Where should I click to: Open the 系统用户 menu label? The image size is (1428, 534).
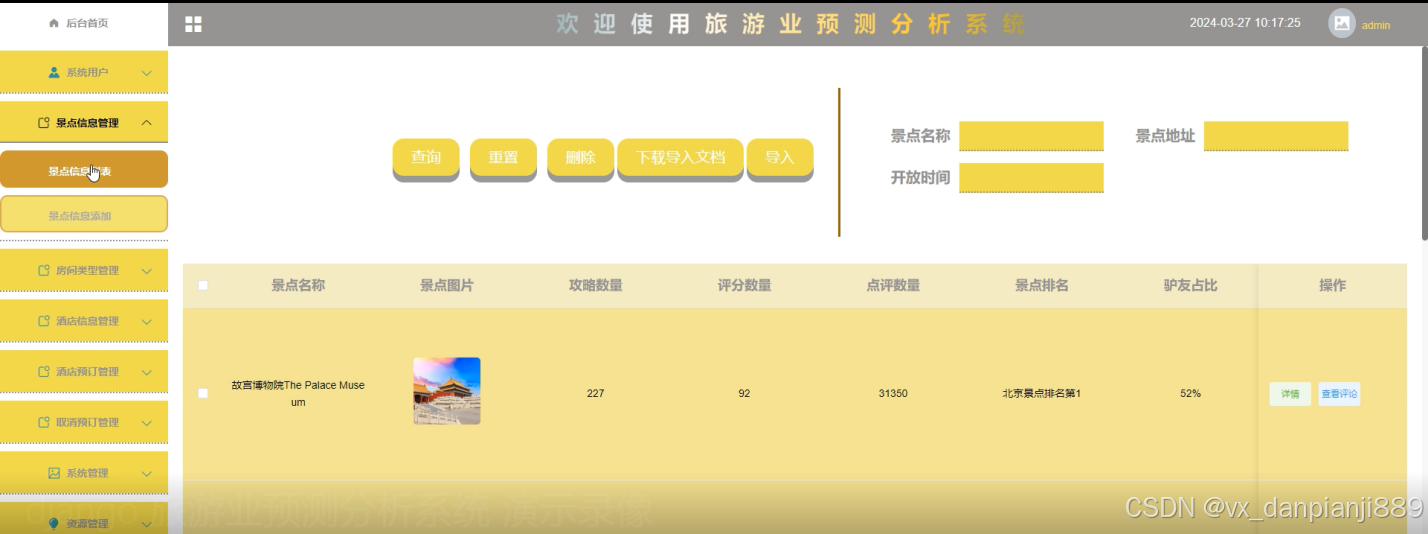(87, 73)
